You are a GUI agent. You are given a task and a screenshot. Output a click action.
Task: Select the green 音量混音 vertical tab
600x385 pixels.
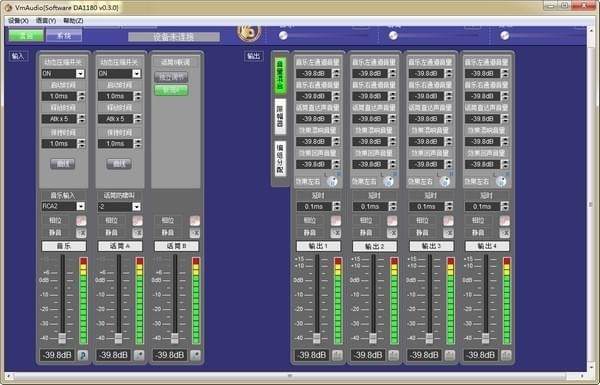click(280, 75)
